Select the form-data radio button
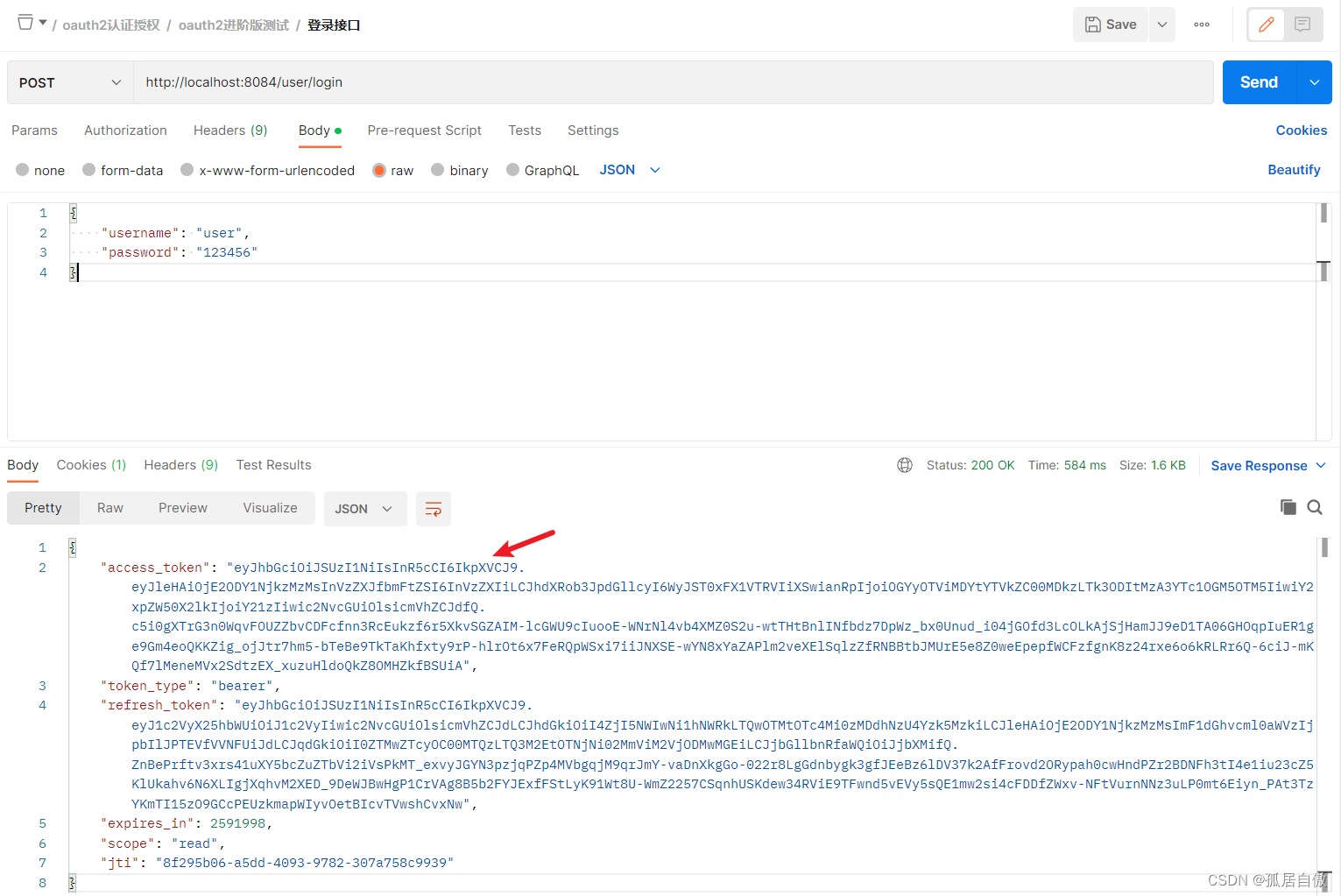1341x896 pixels. point(89,170)
